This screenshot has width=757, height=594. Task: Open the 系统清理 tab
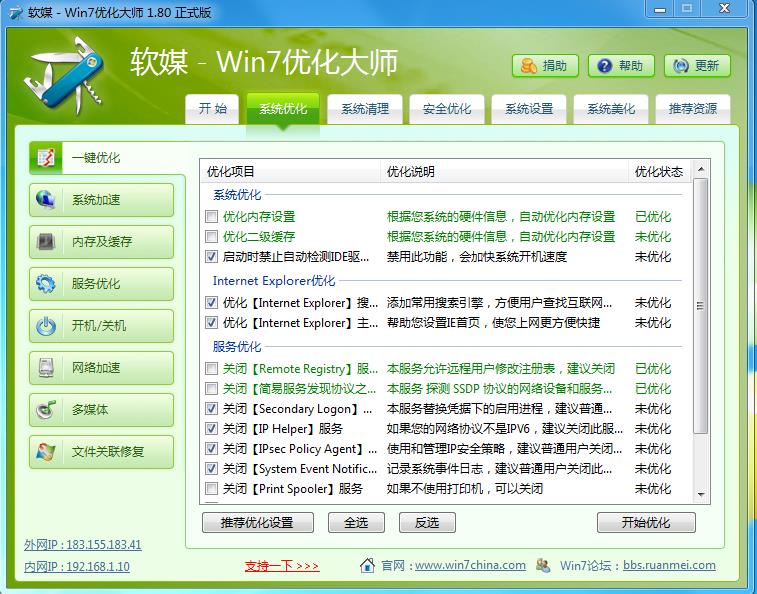point(365,109)
